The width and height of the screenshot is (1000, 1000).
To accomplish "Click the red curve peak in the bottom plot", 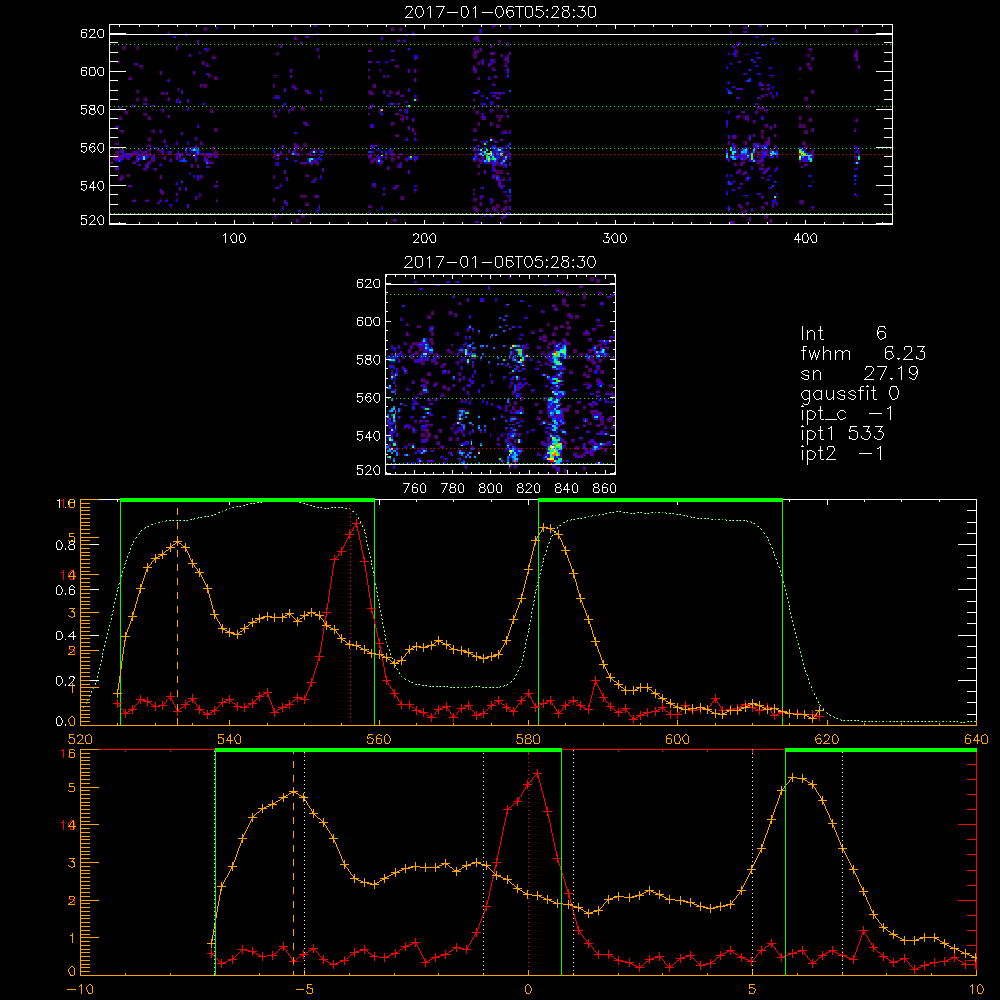I will pos(537,773).
